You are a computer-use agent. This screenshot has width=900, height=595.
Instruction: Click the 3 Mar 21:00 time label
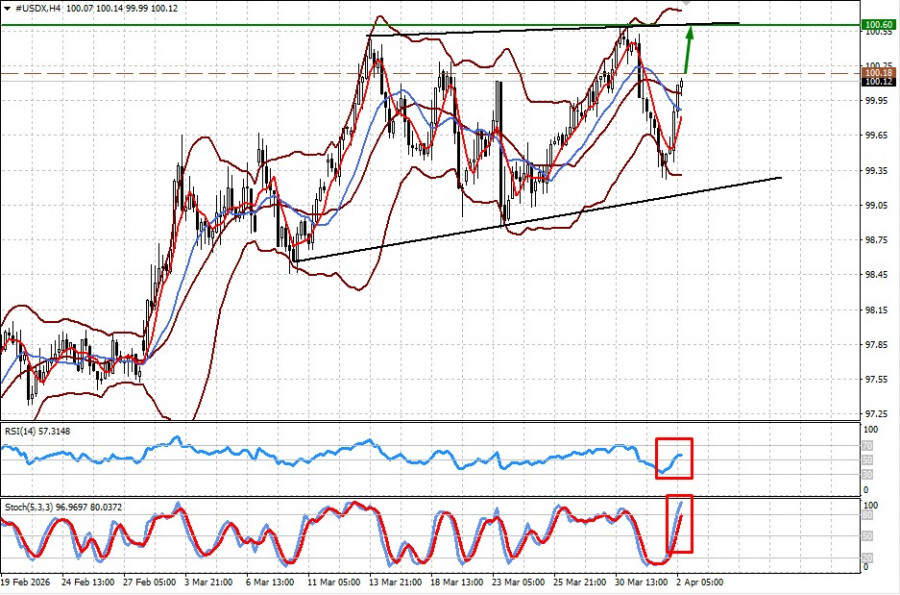pyautogui.click(x=208, y=582)
